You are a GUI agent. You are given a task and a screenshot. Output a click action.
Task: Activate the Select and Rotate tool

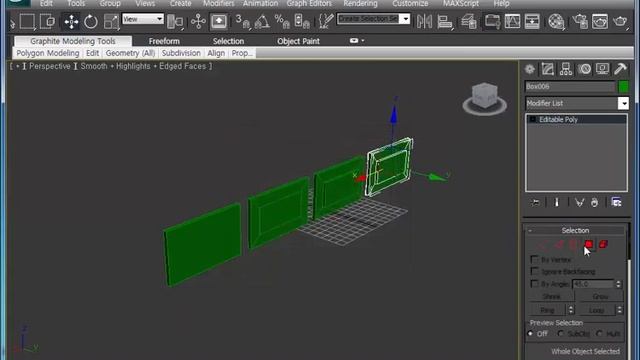tap(91, 21)
